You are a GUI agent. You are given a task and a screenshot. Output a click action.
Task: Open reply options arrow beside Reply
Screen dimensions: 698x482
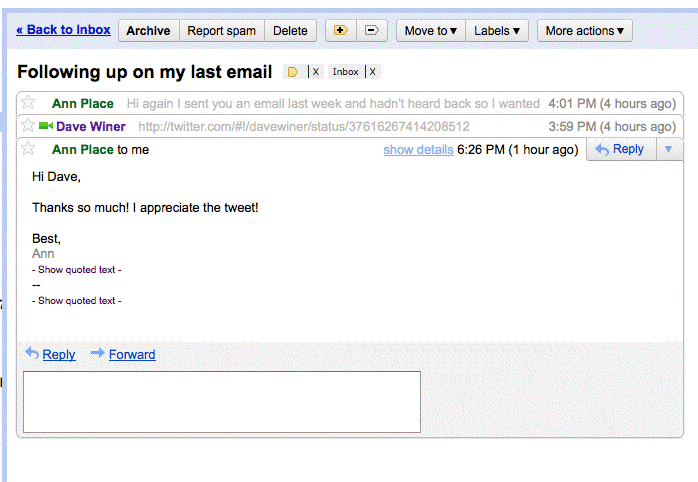(x=669, y=149)
